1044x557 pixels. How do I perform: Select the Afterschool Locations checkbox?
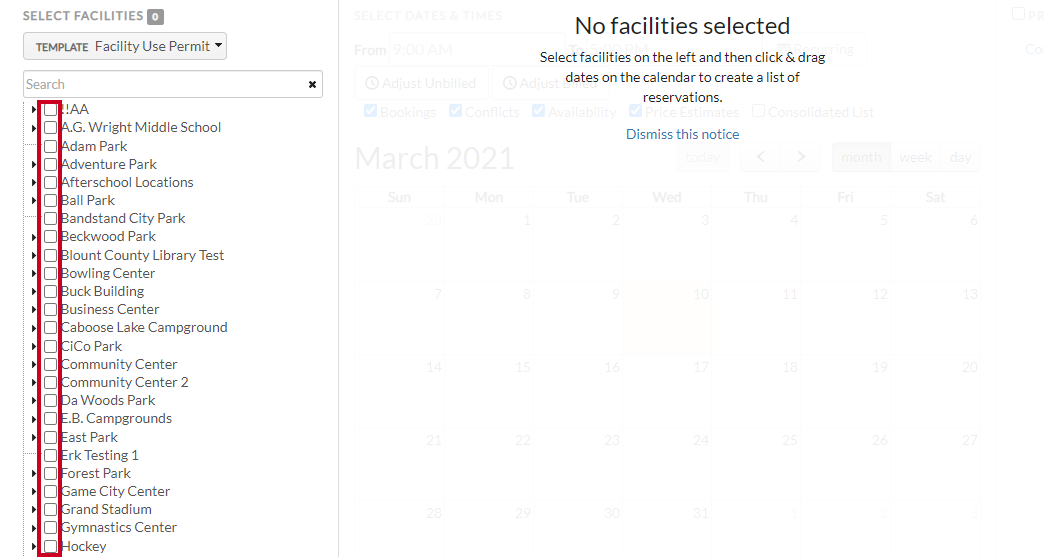[x=51, y=182]
